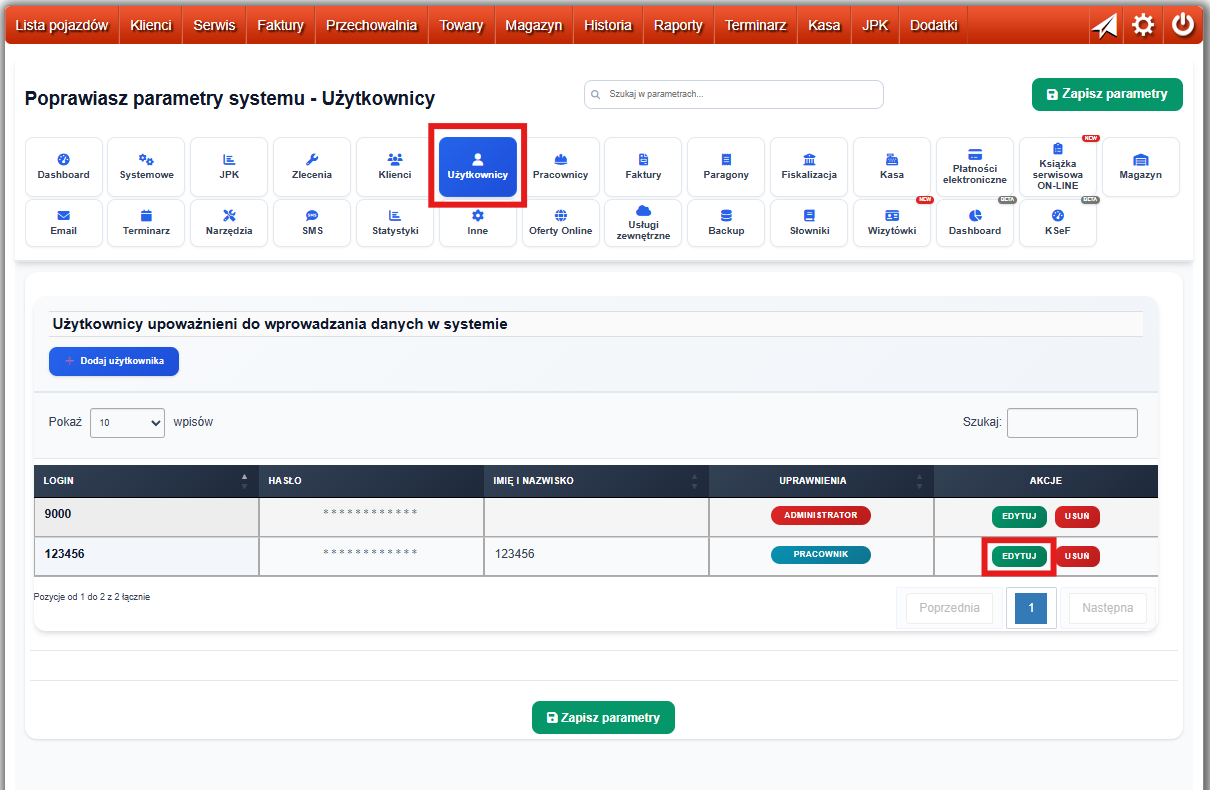Viewport: 1210px width, 790px height.
Task: Open the Wizytówki tile
Action: [892, 222]
